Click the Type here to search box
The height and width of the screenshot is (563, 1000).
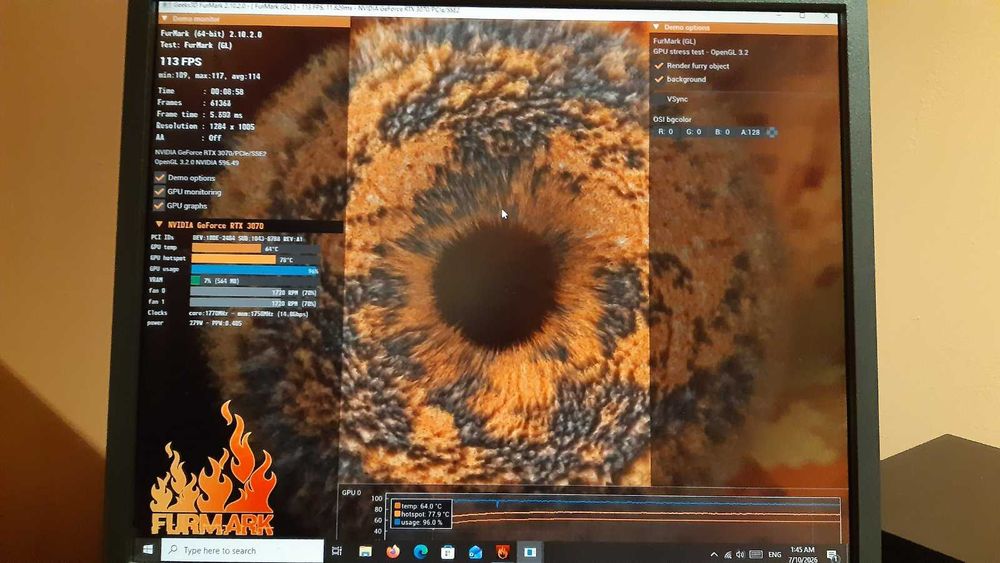(242, 550)
